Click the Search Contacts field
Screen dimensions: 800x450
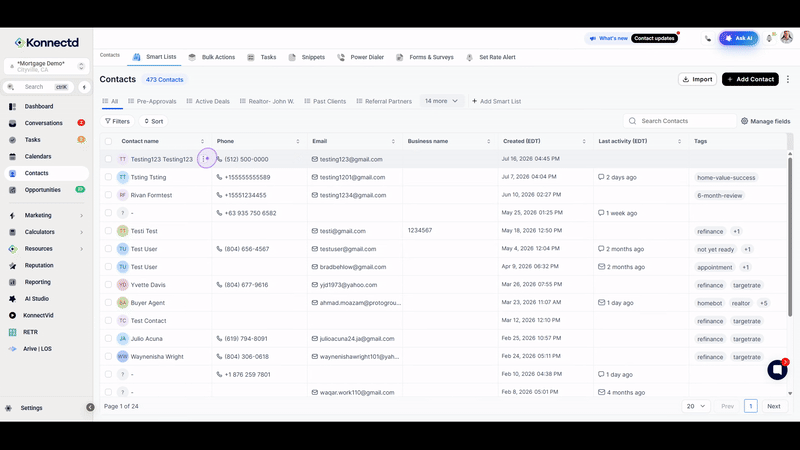click(x=680, y=121)
